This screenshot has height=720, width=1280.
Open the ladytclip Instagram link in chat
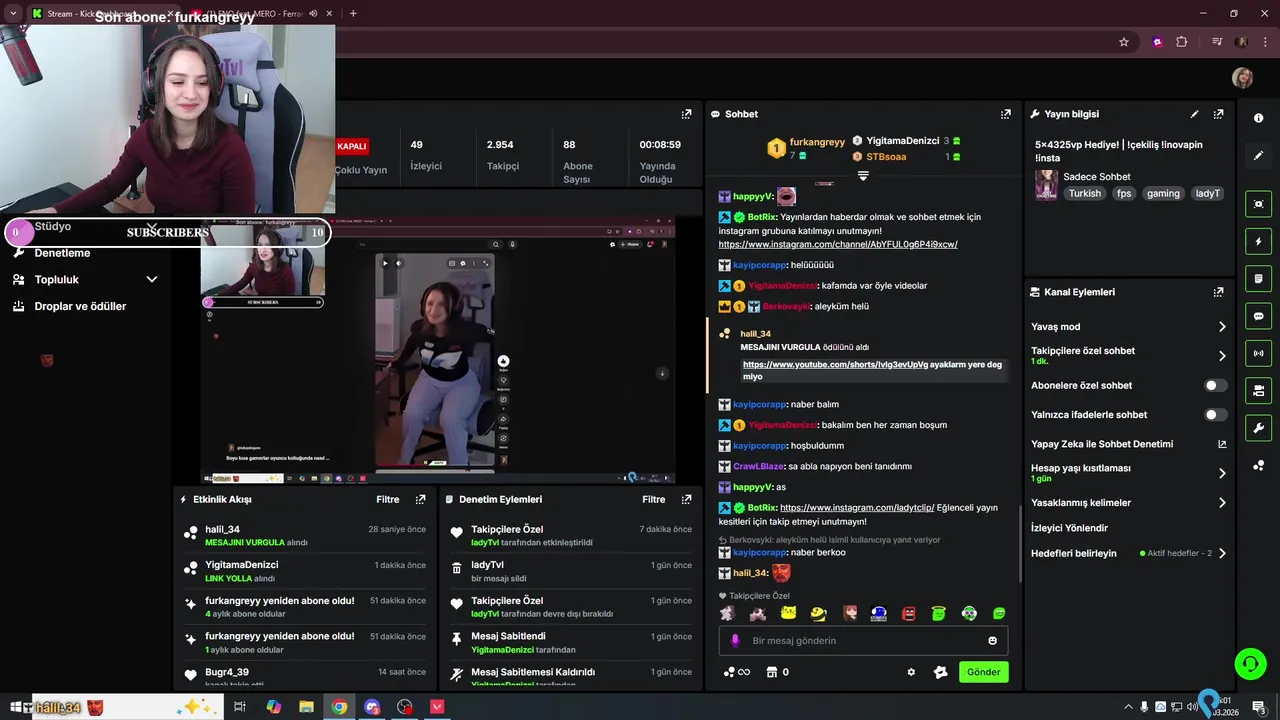point(857,508)
